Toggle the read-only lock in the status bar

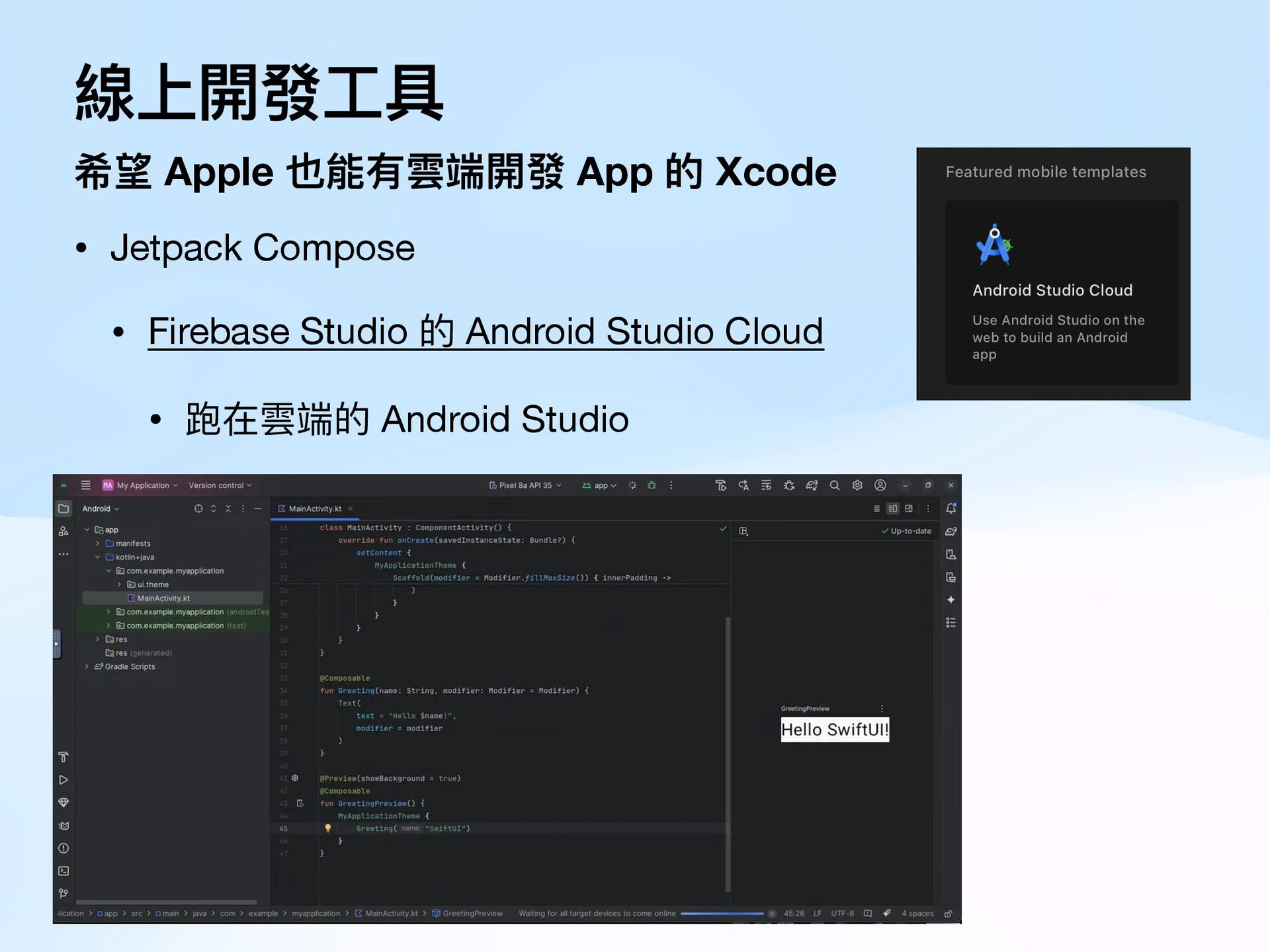949,914
